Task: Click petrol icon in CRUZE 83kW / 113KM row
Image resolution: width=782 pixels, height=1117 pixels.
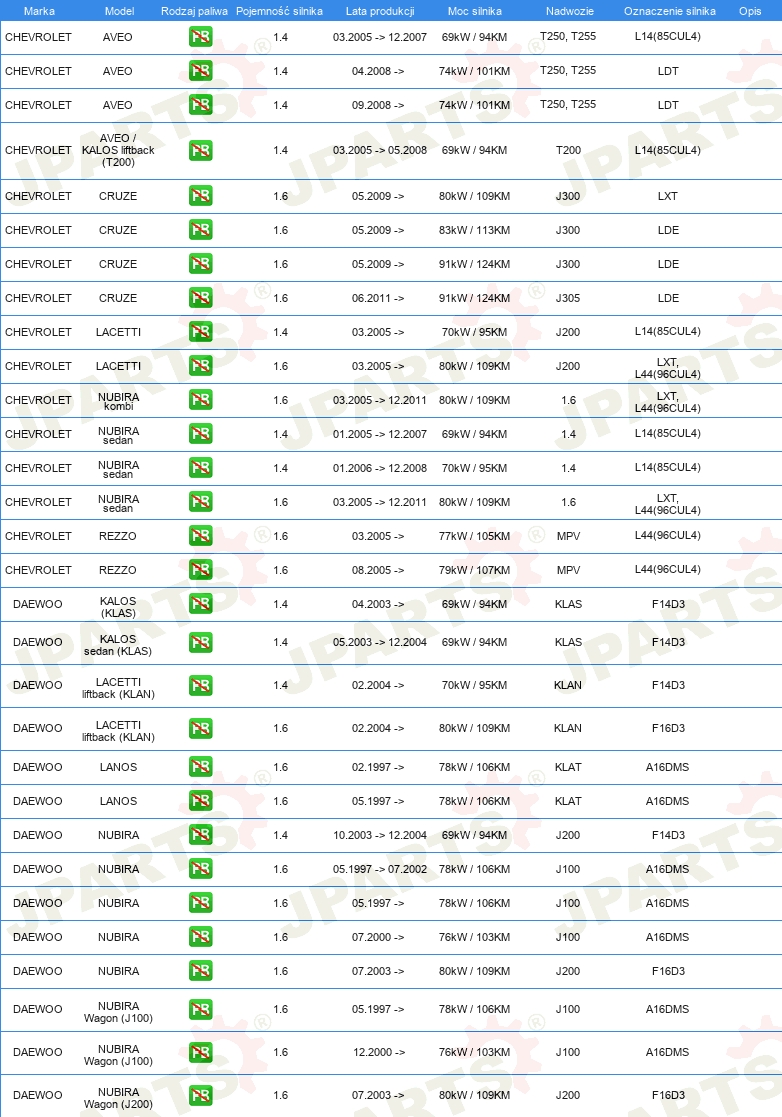Action: [201, 230]
